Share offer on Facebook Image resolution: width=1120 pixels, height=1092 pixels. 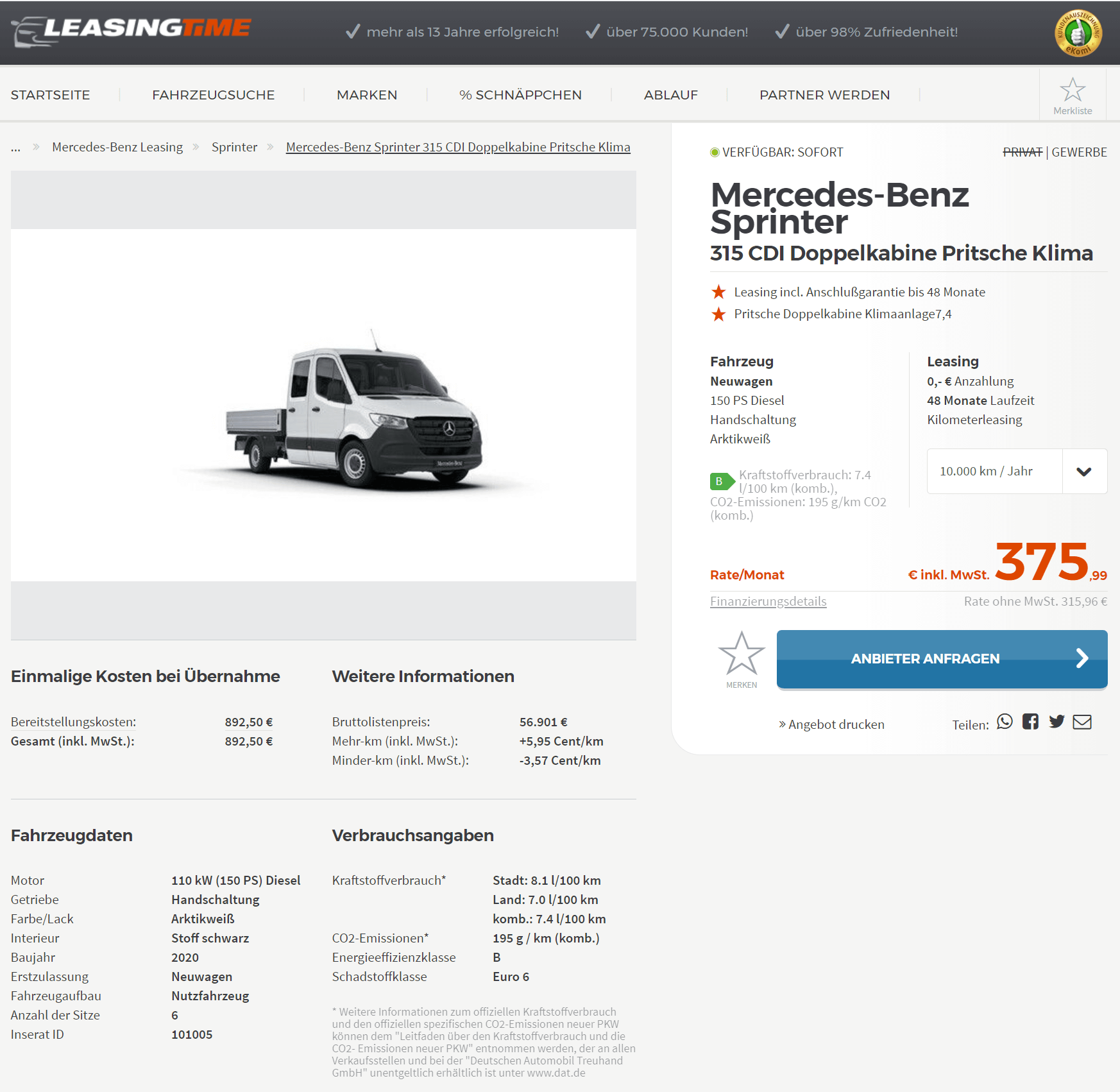point(1030,722)
